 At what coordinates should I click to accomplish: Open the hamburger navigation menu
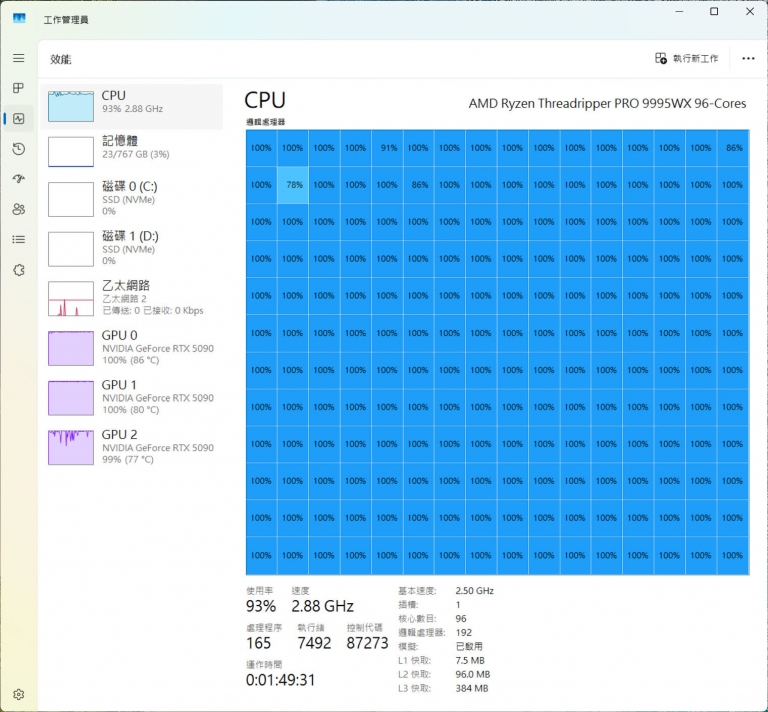coord(18,58)
